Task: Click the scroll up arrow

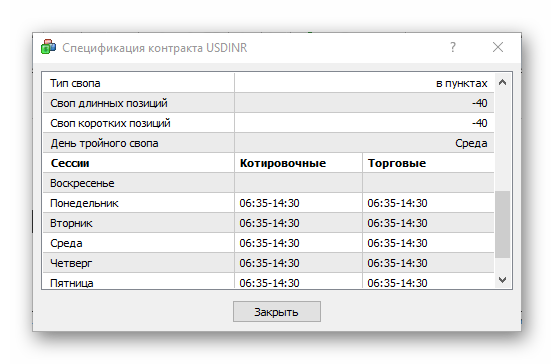Action: (x=502, y=83)
